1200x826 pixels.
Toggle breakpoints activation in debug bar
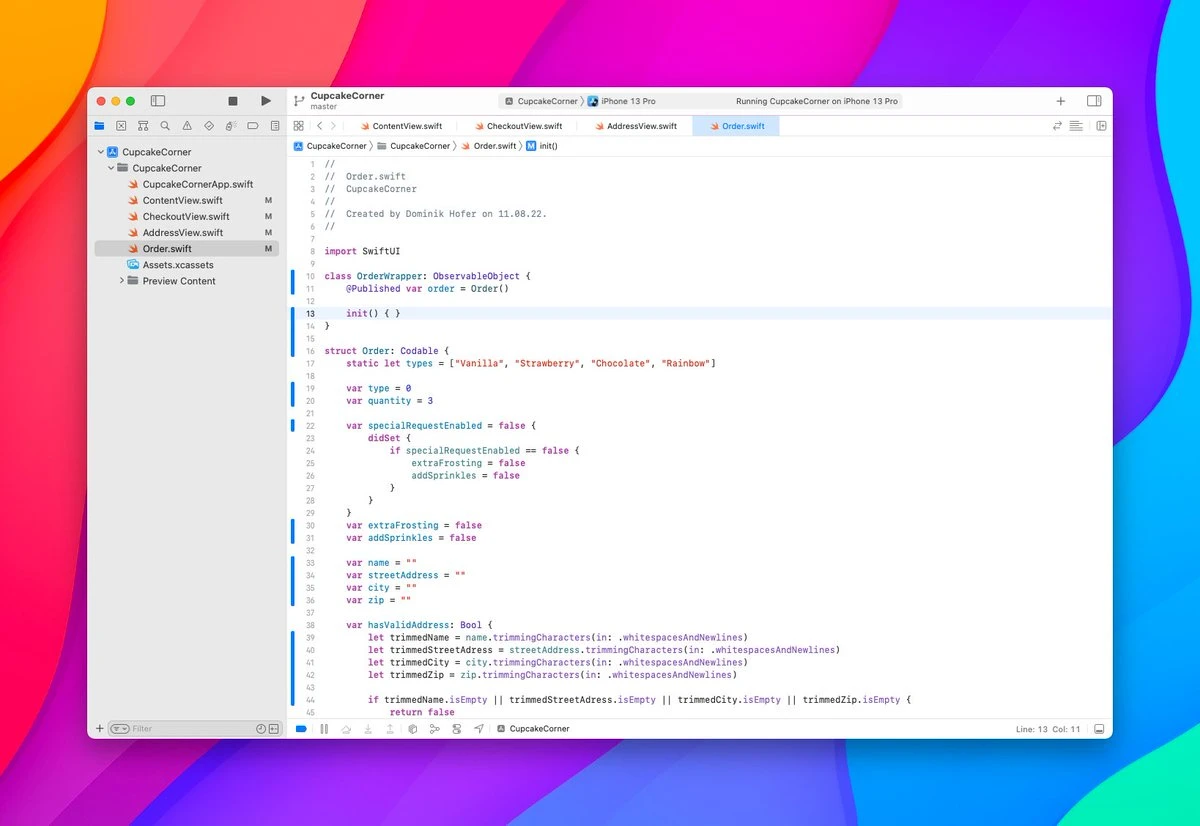point(301,729)
